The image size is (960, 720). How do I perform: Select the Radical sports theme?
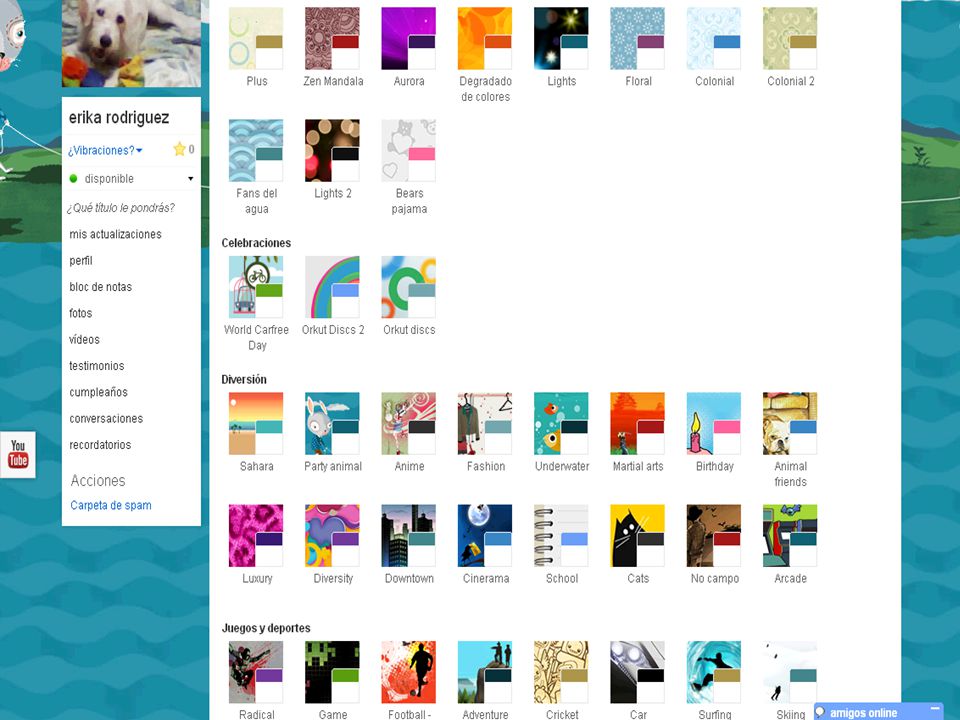256,672
